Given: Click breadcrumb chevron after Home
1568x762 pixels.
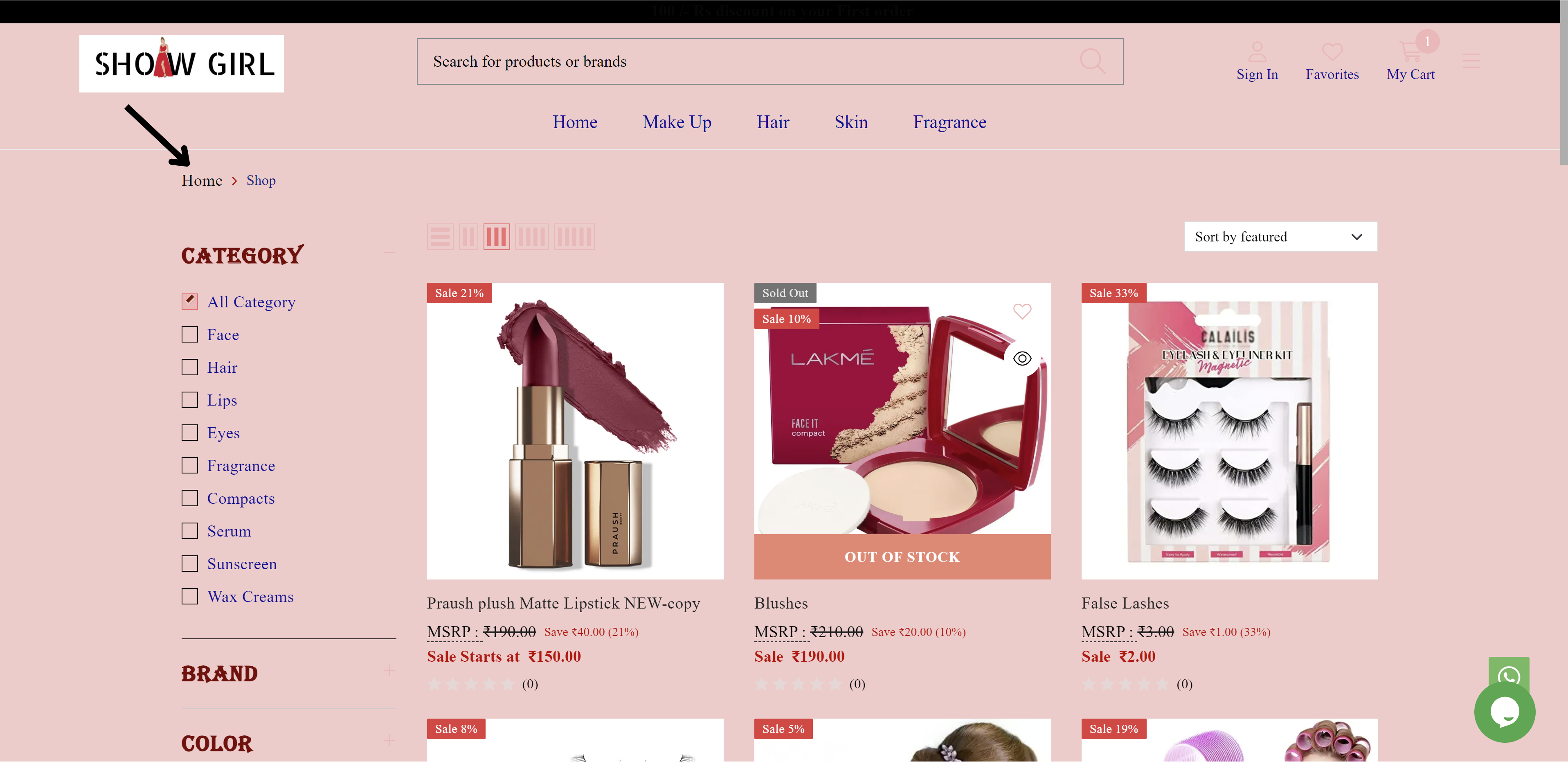Looking at the screenshot, I should 234,181.
